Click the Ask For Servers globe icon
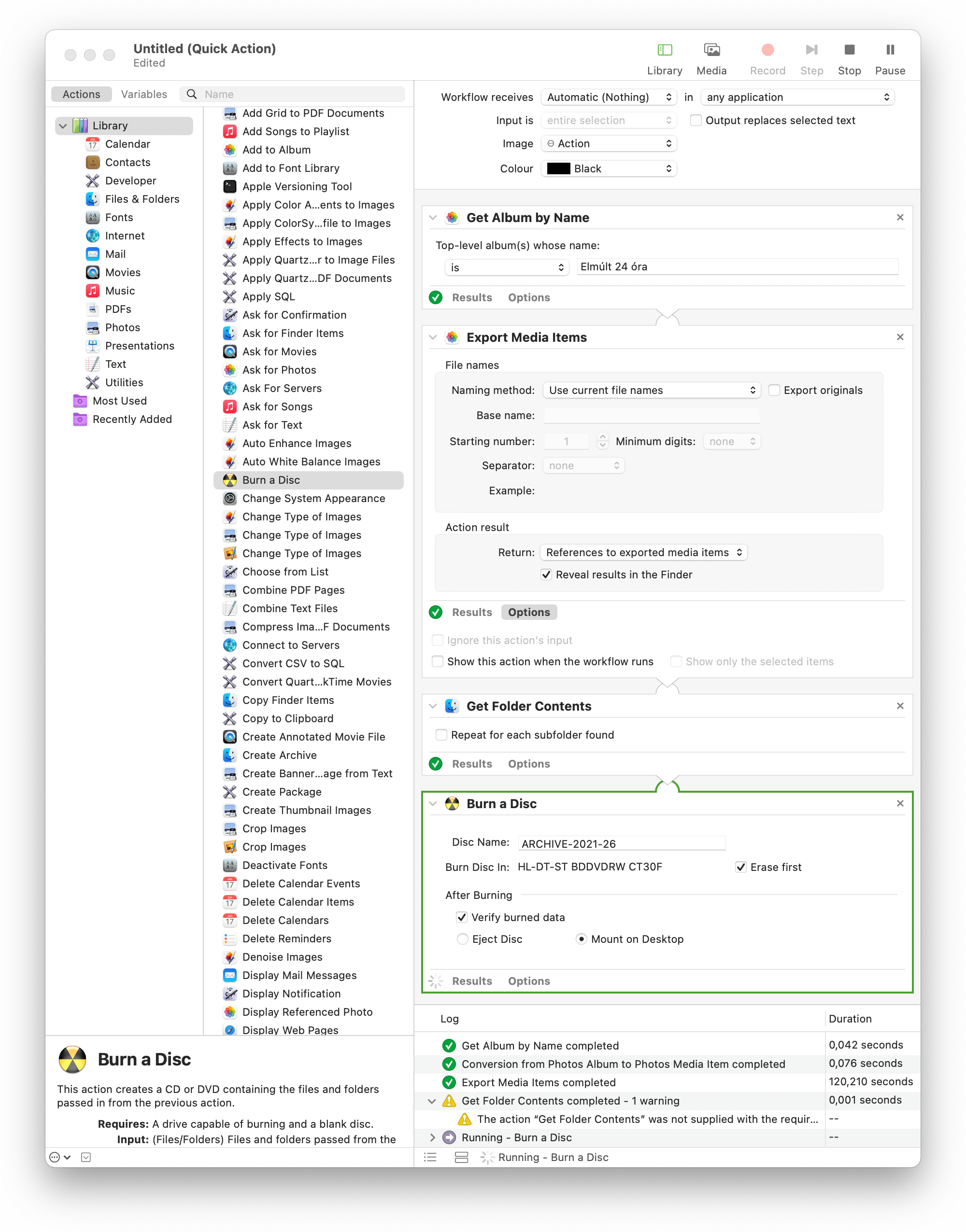 tap(229, 388)
